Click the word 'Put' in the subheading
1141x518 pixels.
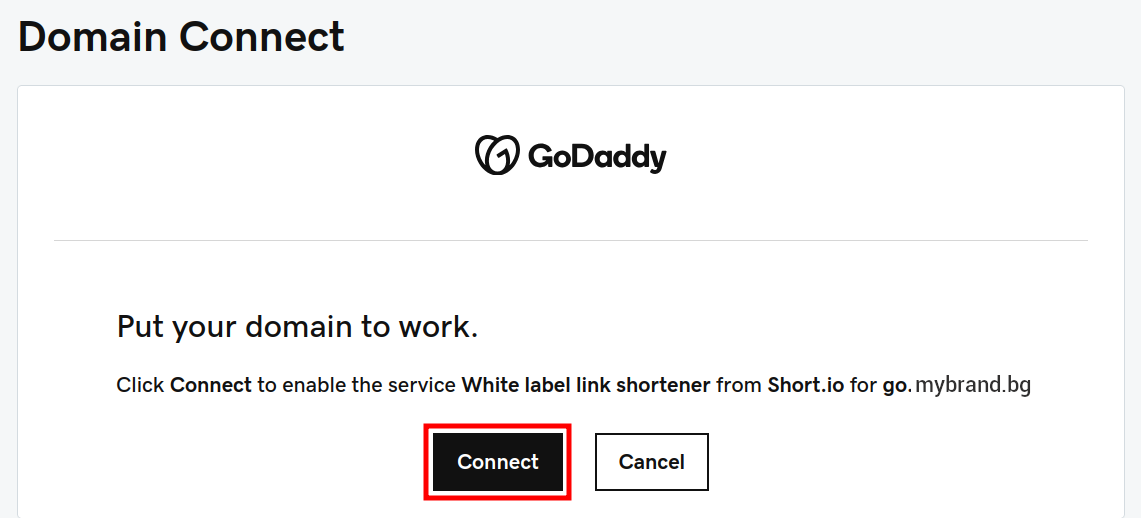140,327
